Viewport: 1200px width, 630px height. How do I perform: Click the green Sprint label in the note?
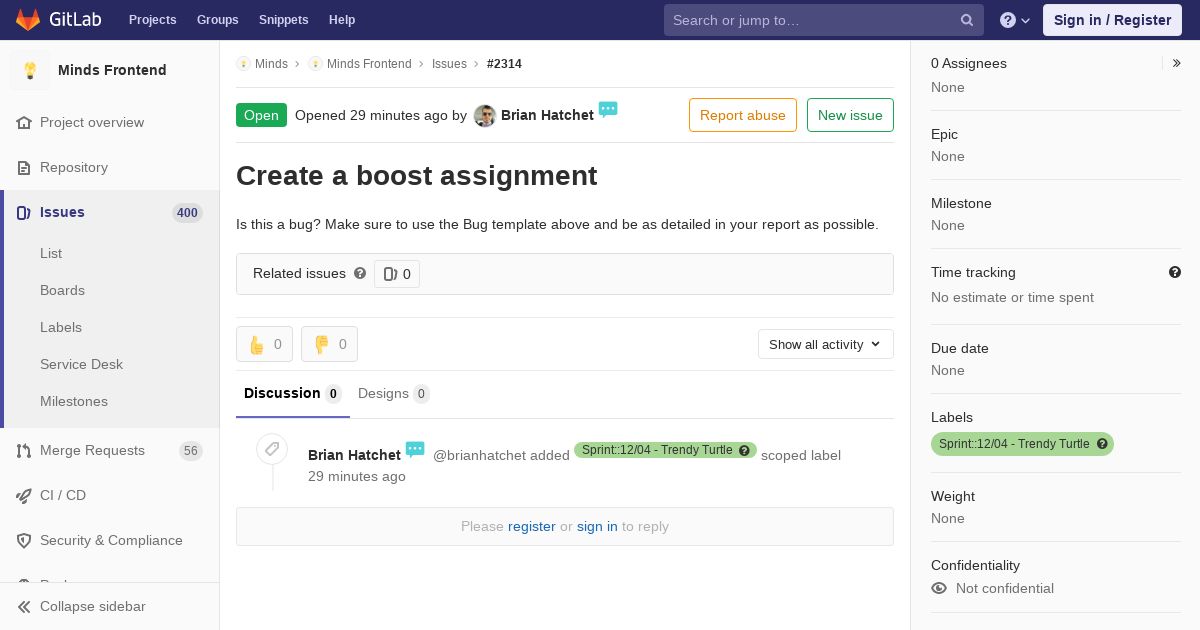click(x=665, y=451)
